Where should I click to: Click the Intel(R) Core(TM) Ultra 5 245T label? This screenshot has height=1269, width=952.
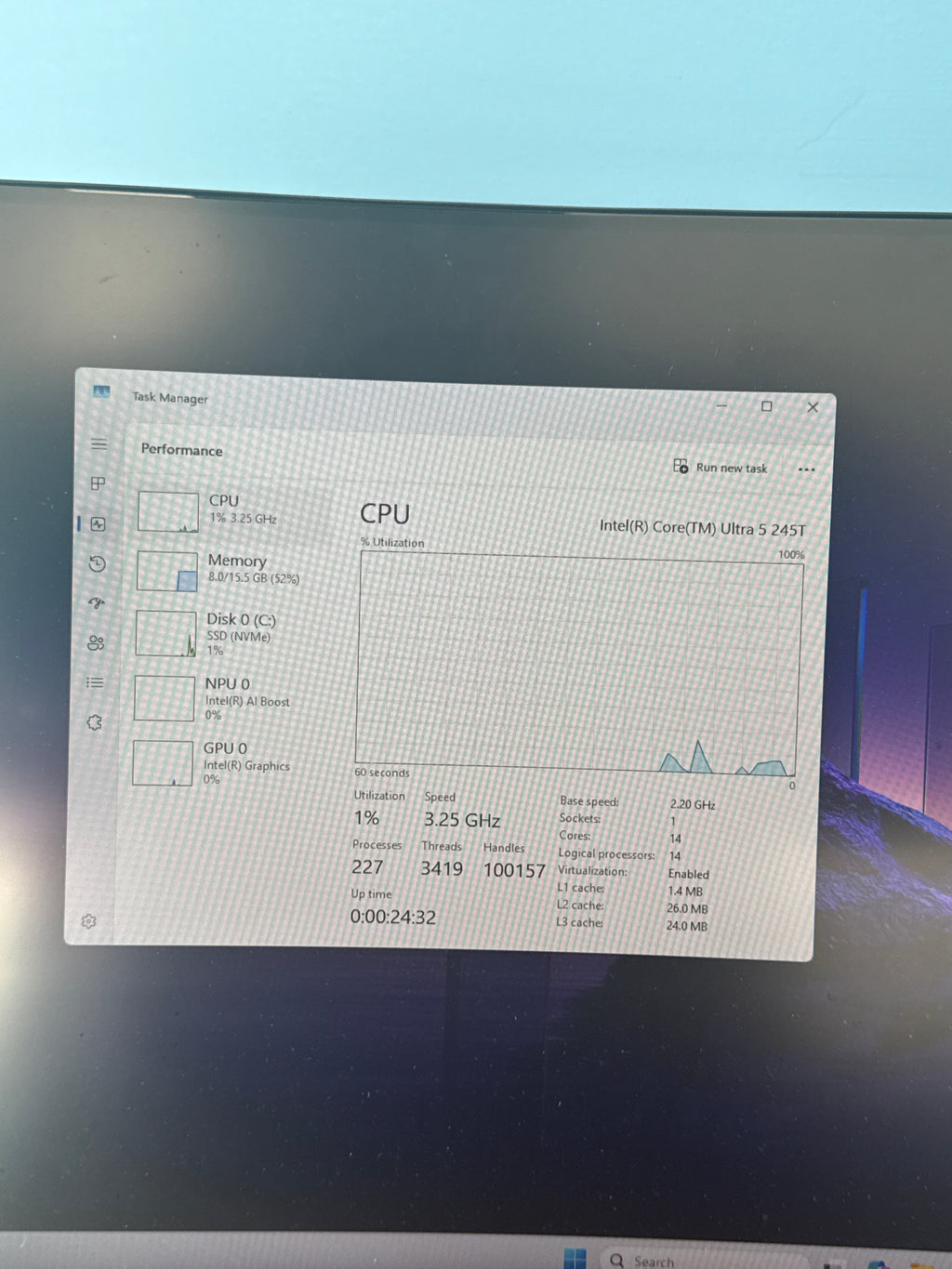click(702, 527)
